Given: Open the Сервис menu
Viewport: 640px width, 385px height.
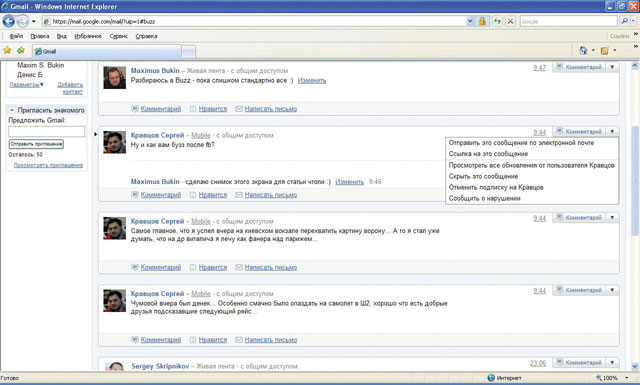Looking at the screenshot, I should point(118,36).
